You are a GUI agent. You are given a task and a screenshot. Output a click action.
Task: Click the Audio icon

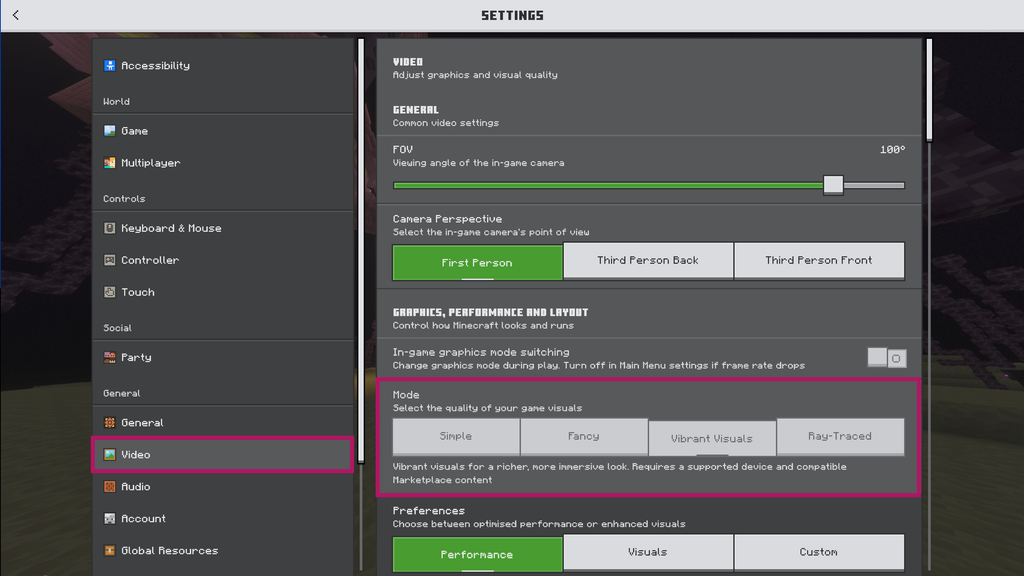pos(110,487)
